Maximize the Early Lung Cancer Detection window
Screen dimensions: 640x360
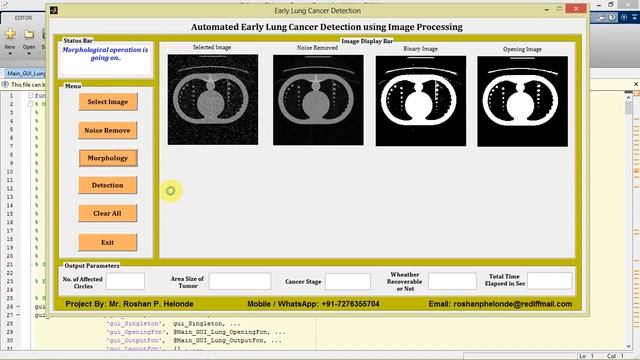pos(559,9)
